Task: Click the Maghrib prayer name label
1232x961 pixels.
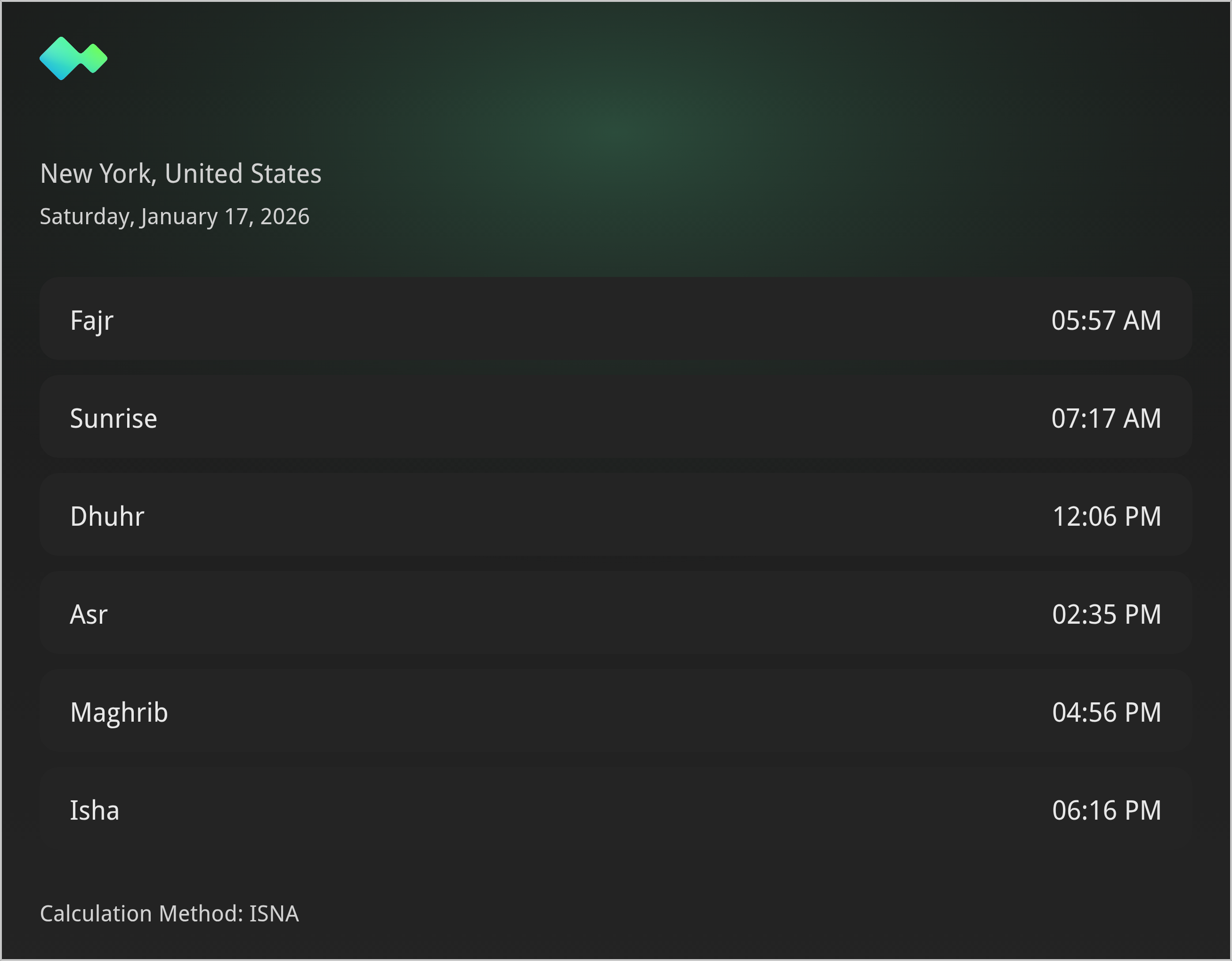Action: click(119, 712)
